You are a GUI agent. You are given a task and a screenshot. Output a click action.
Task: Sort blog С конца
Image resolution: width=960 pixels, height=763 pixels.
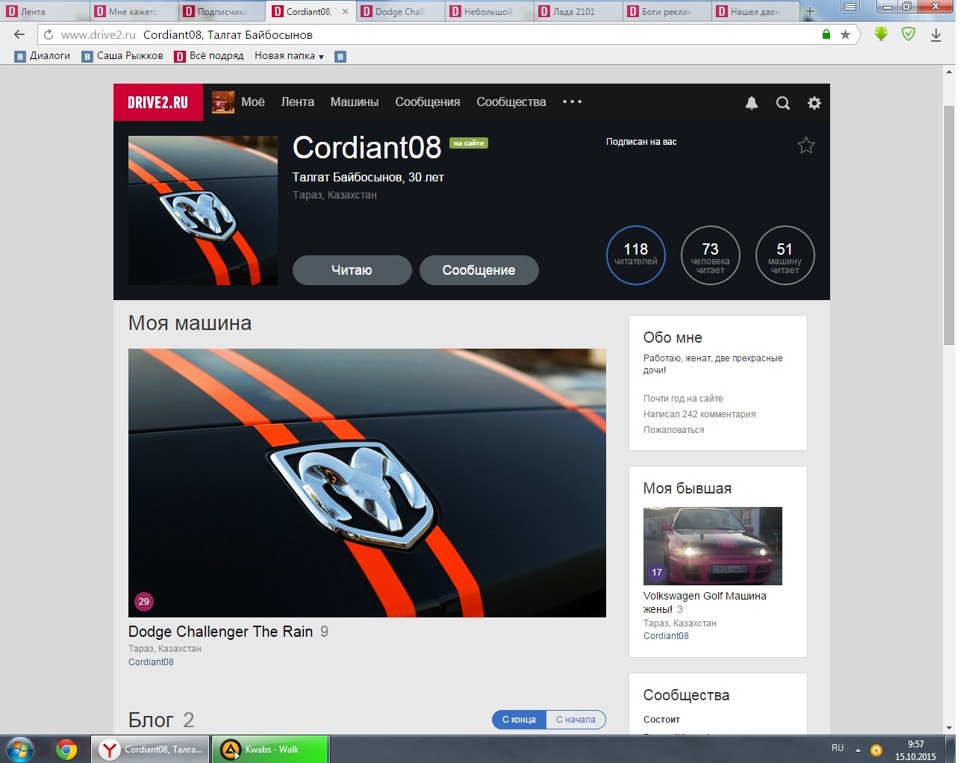(x=519, y=720)
